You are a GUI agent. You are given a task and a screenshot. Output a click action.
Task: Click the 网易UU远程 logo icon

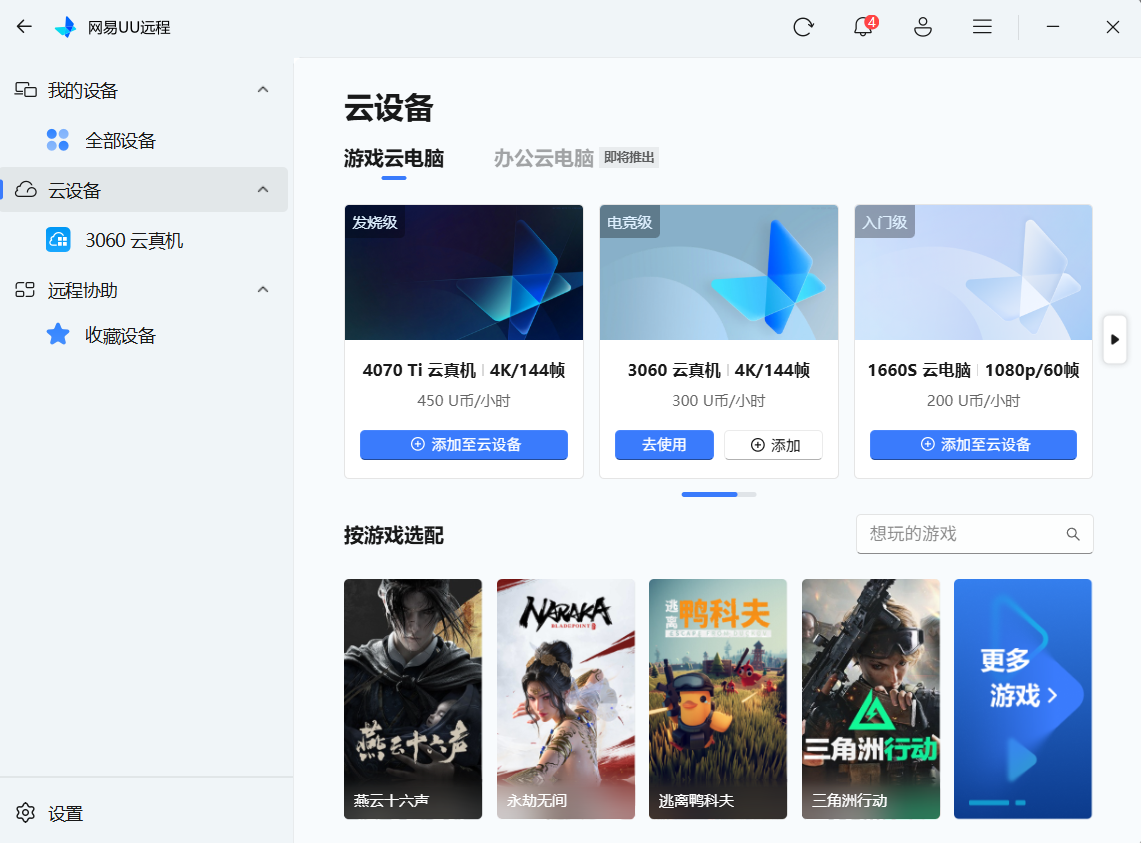click(x=65, y=27)
